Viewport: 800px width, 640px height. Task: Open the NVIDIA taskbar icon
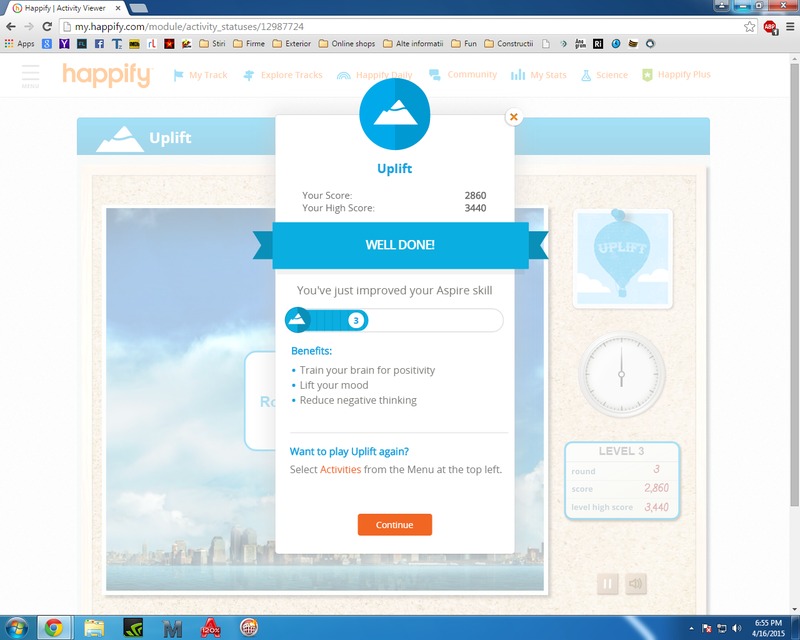coord(133,628)
